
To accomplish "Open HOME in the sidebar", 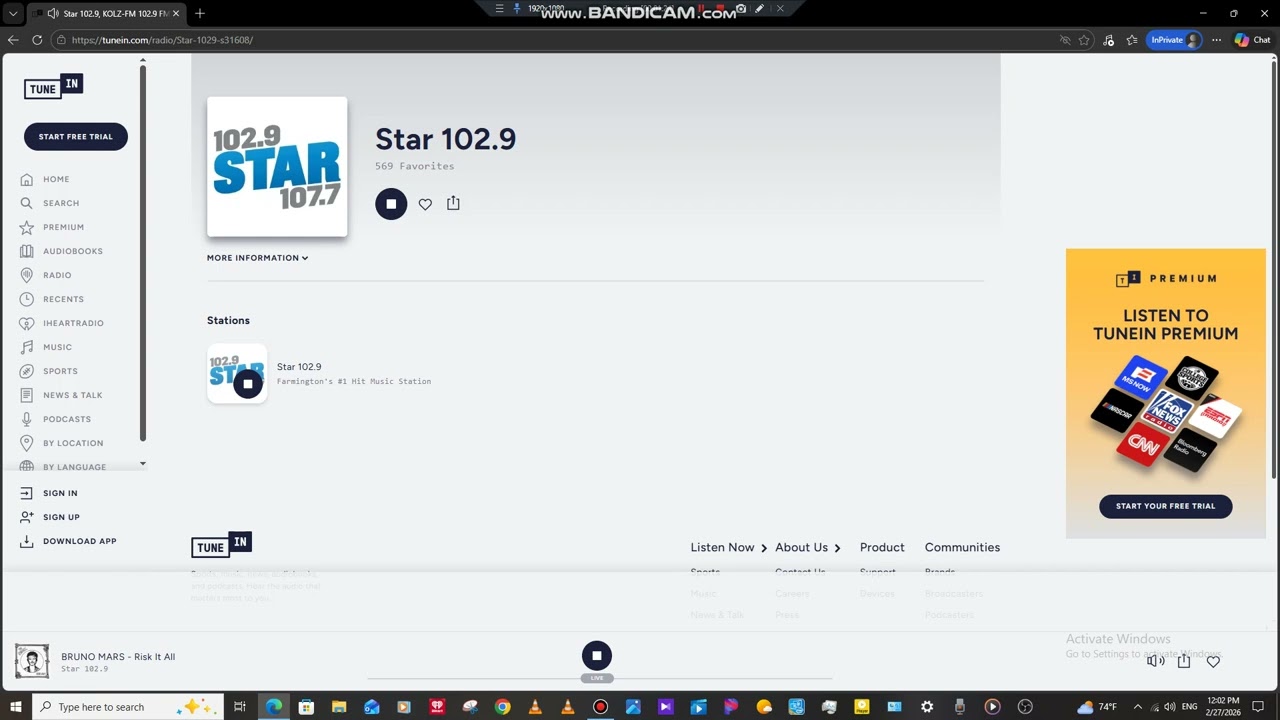I will tap(56, 179).
